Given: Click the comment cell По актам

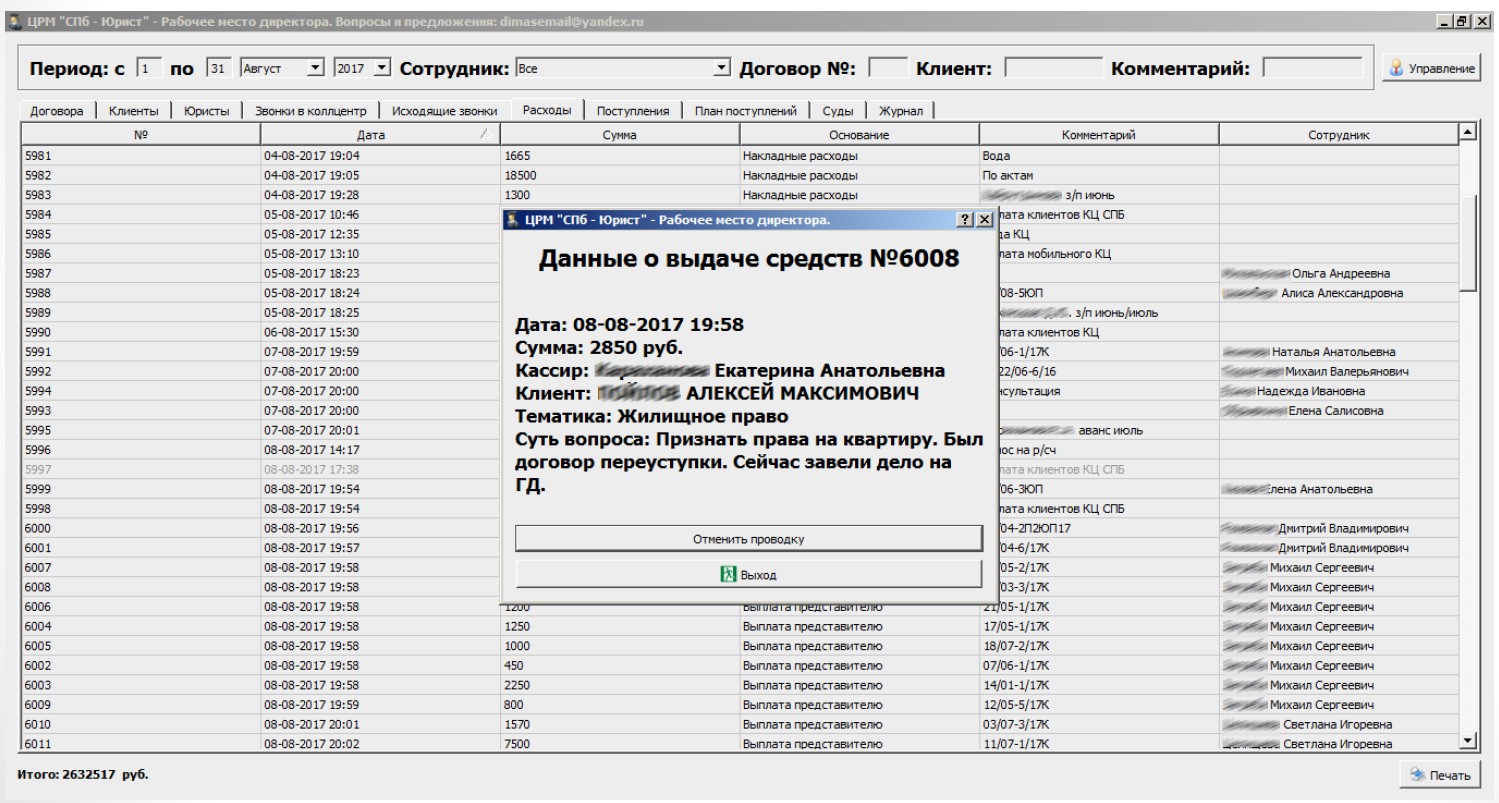Looking at the screenshot, I should [x=1099, y=175].
